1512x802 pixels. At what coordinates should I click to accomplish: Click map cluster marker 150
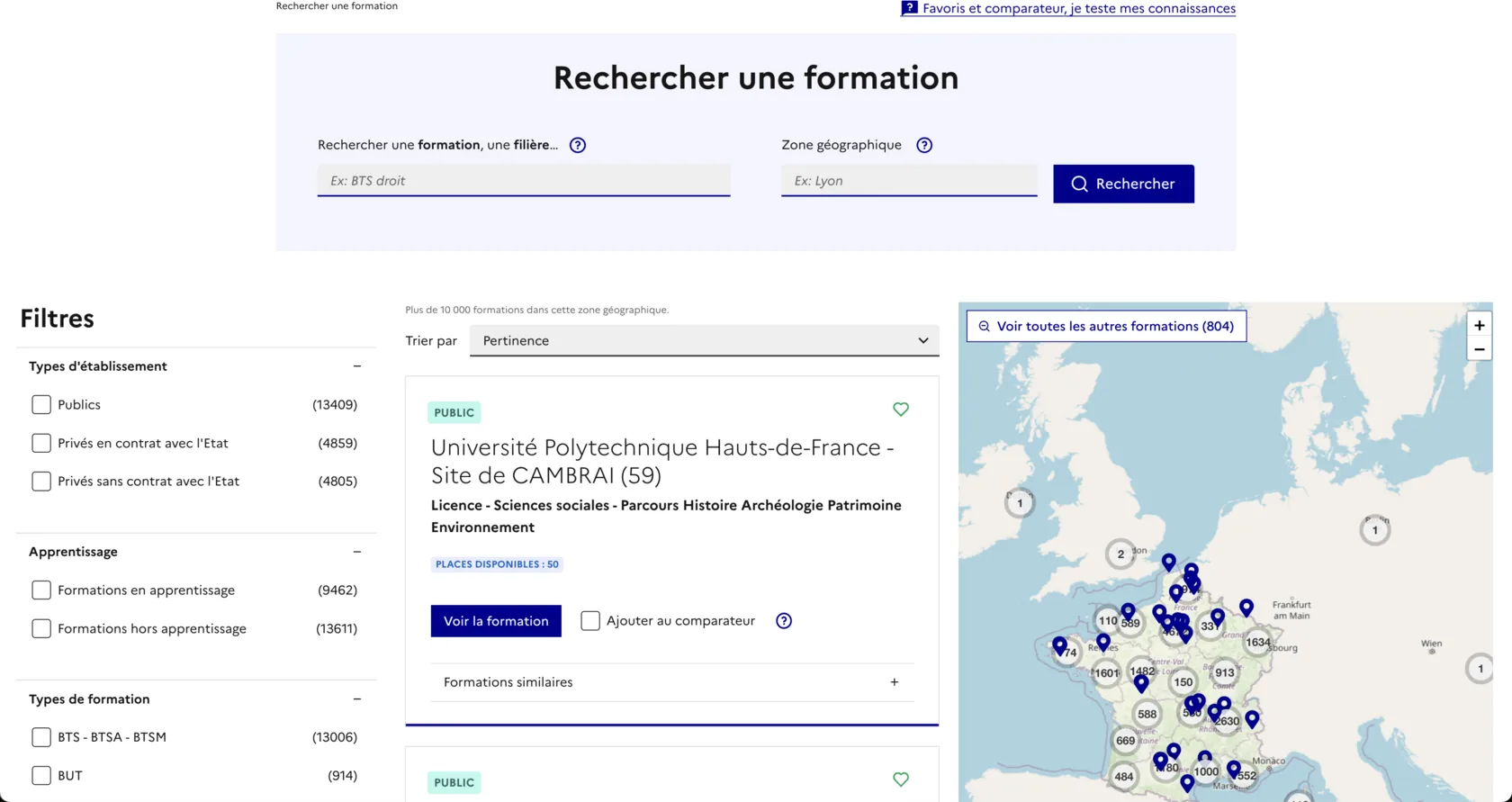click(x=1183, y=682)
